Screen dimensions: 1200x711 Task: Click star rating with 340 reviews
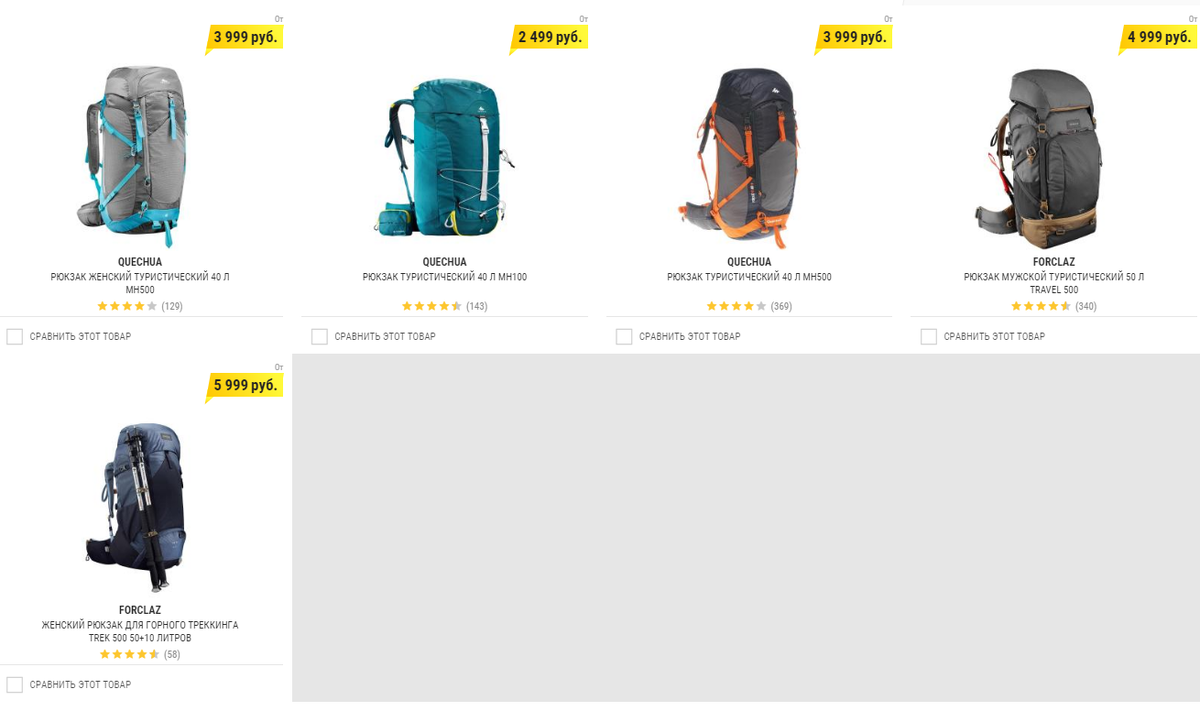pyautogui.click(x=1041, y=306)
